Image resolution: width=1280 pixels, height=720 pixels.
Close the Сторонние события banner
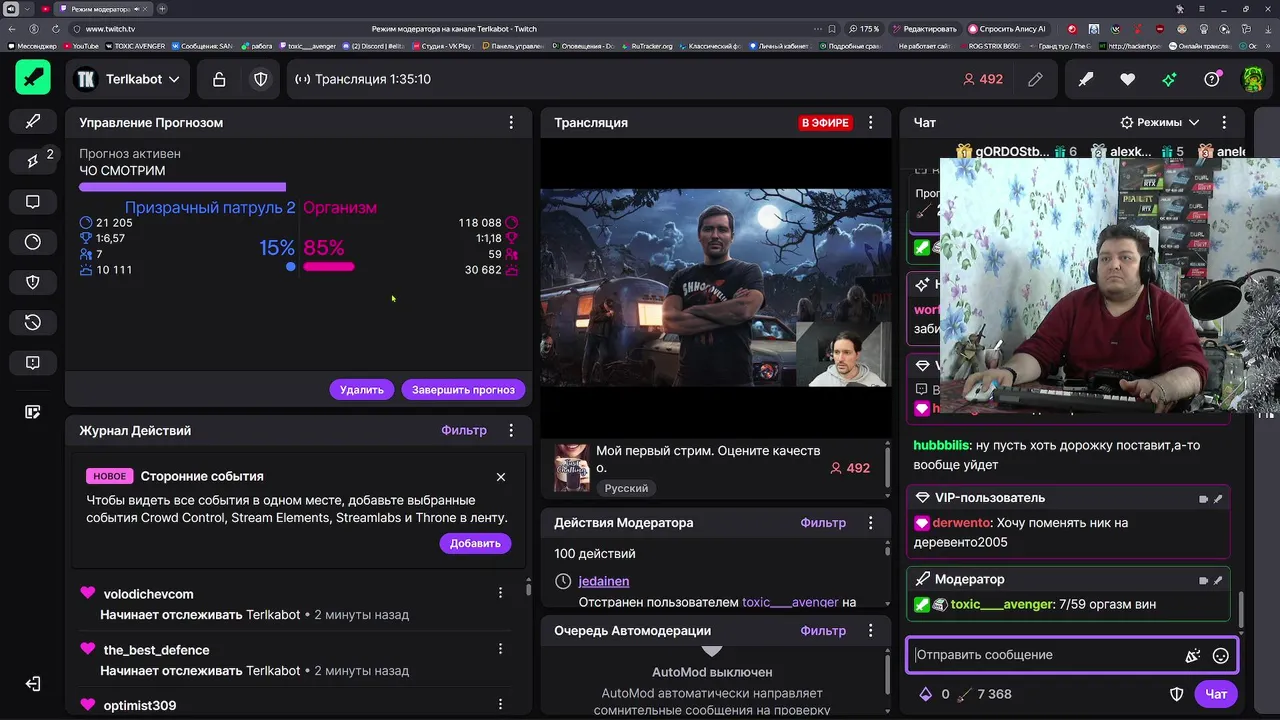pos(501,477)
